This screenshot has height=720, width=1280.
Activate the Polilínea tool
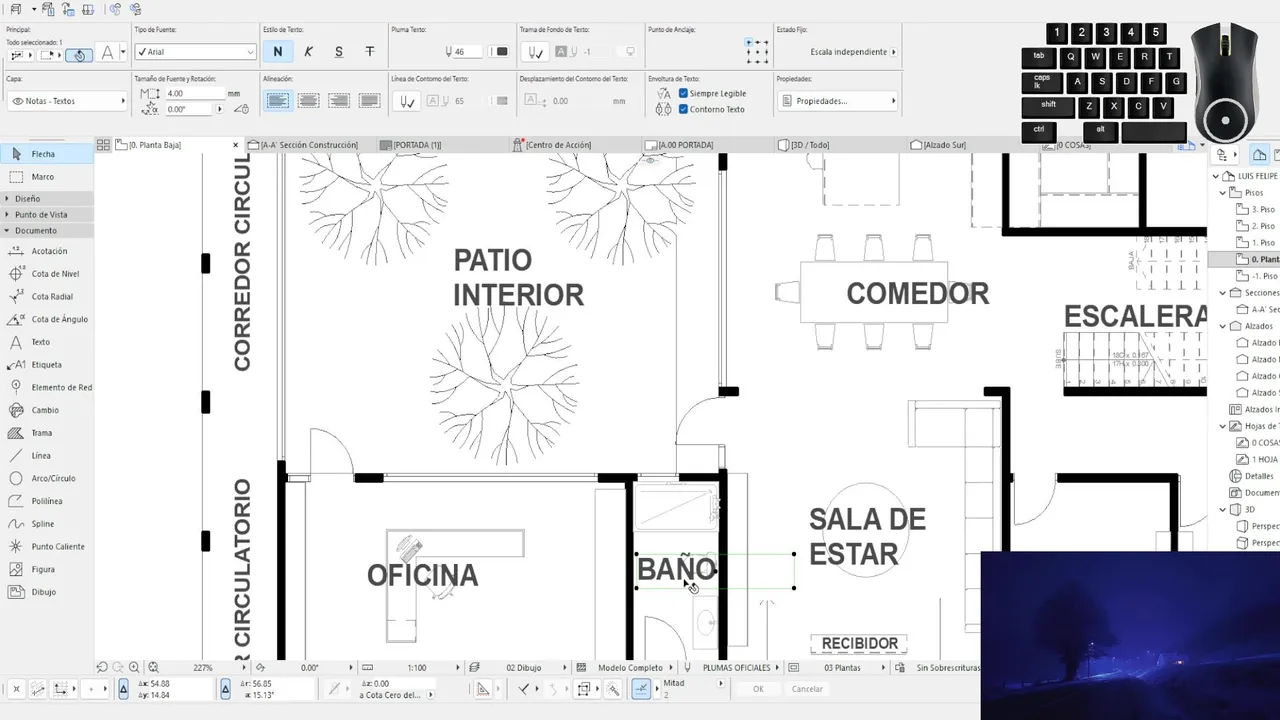46,501
